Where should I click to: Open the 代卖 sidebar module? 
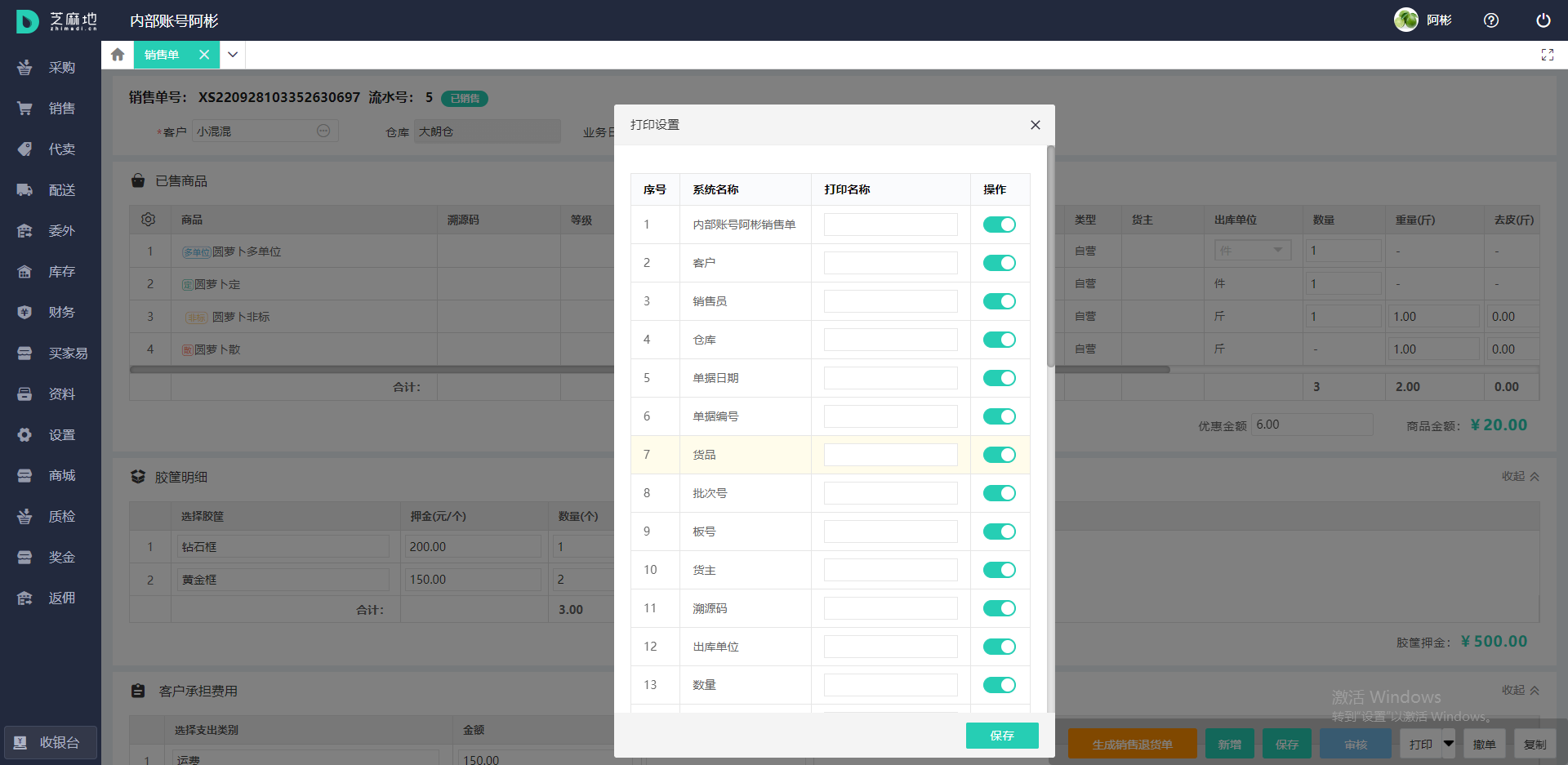[x=51, y=149]
